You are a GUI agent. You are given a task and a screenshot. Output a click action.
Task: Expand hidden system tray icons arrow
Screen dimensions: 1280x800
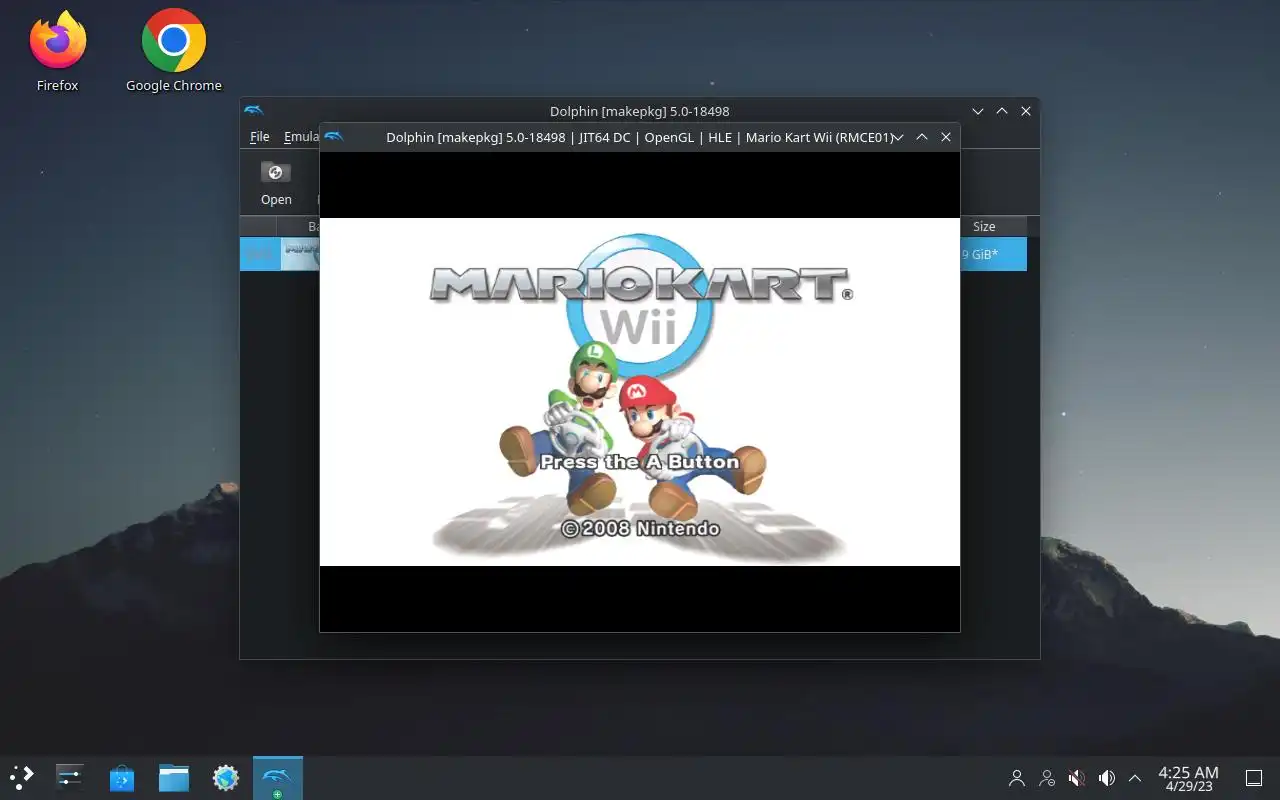point(1135,778)
